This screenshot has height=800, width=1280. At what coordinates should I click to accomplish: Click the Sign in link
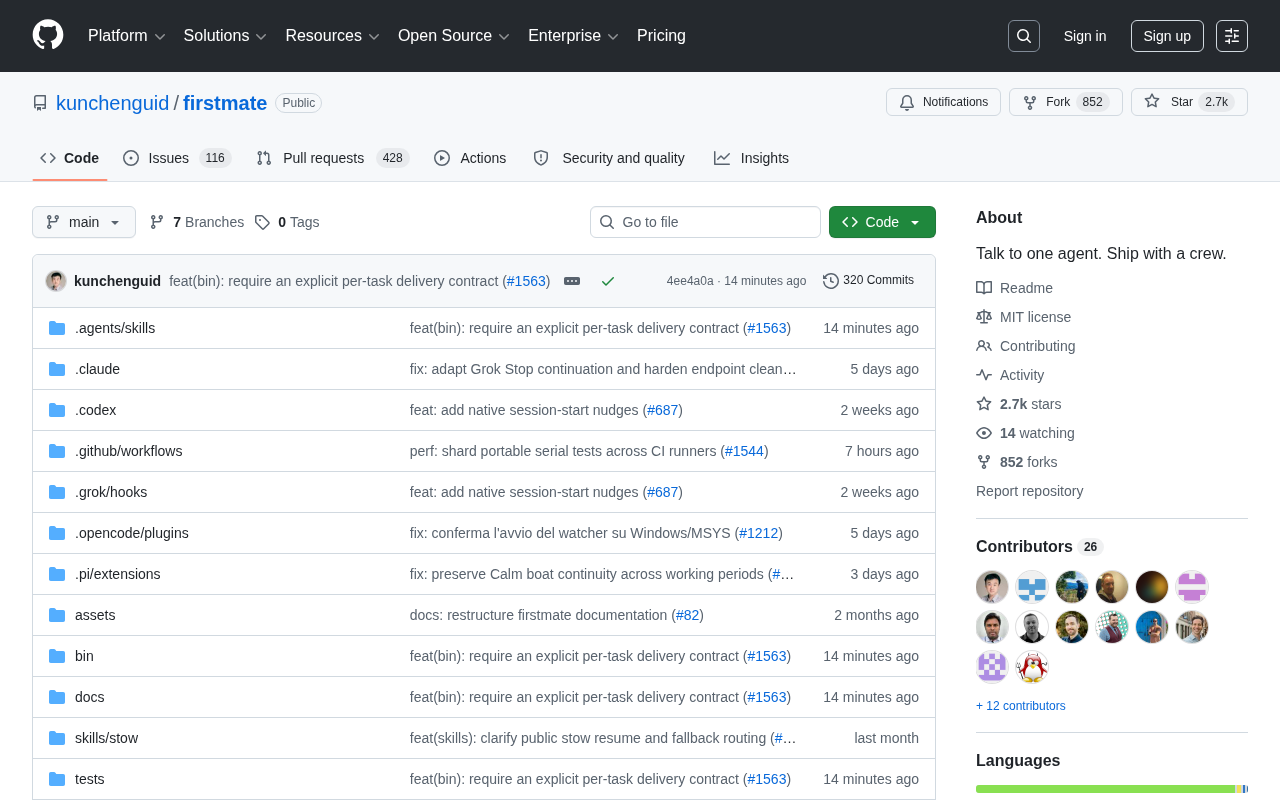[x=1085, y=36]
